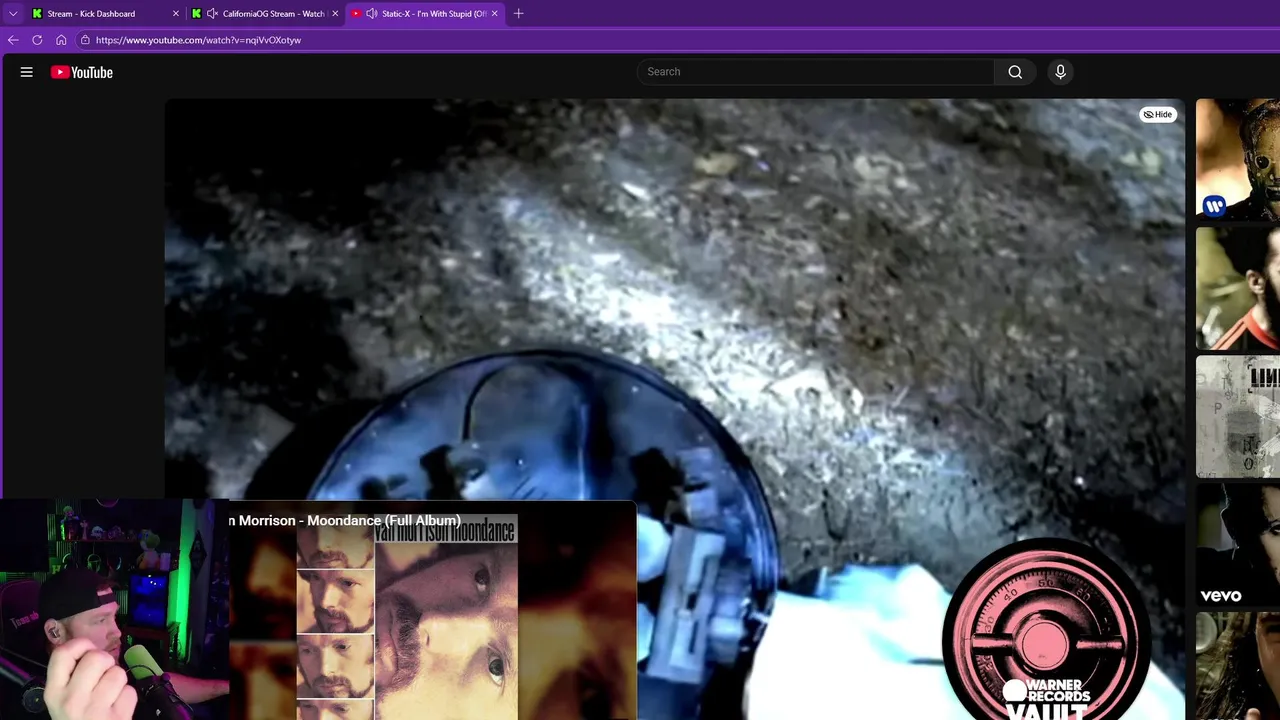This screenshot has width=1280, height=720.
Task: Close the Static-X YouTube tab
Action: tap(494, 14)
